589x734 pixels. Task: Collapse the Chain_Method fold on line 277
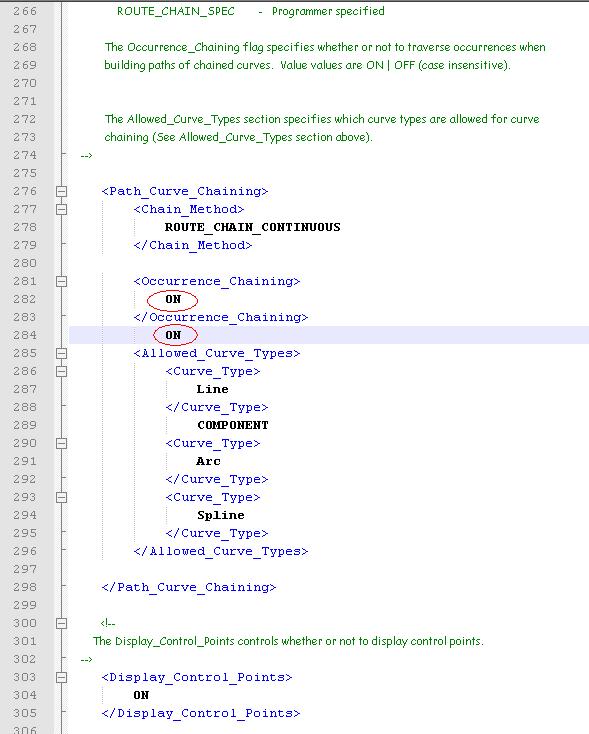click(x=61, y=209)
